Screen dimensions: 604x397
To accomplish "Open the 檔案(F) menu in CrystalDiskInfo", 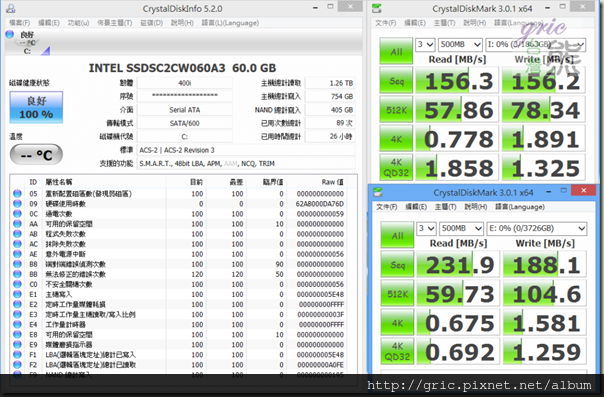I will tap(19, 23).
